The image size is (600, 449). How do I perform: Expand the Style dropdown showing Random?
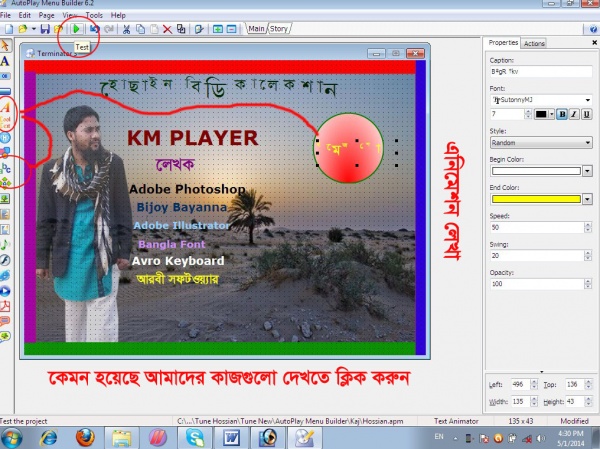[x=588, y=143]
